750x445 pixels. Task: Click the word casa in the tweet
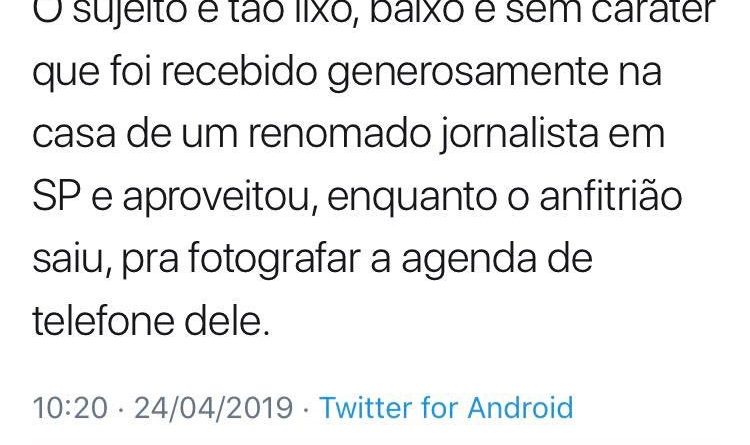74,135
